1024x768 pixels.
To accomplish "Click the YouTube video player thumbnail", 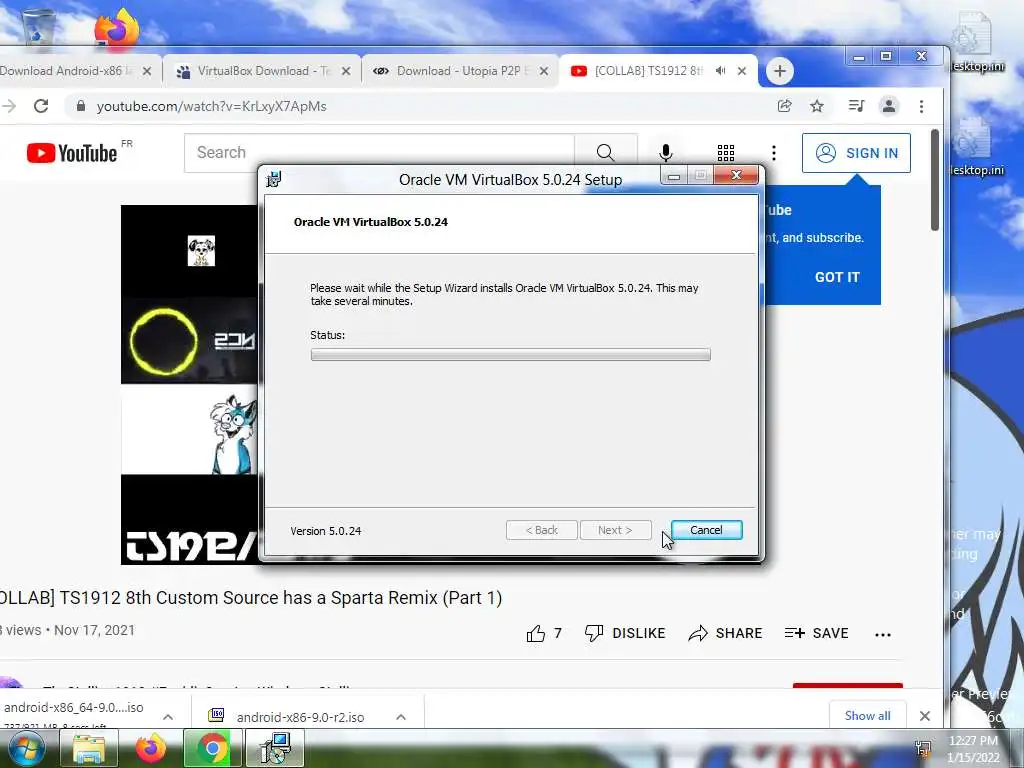I will (189, 384).
